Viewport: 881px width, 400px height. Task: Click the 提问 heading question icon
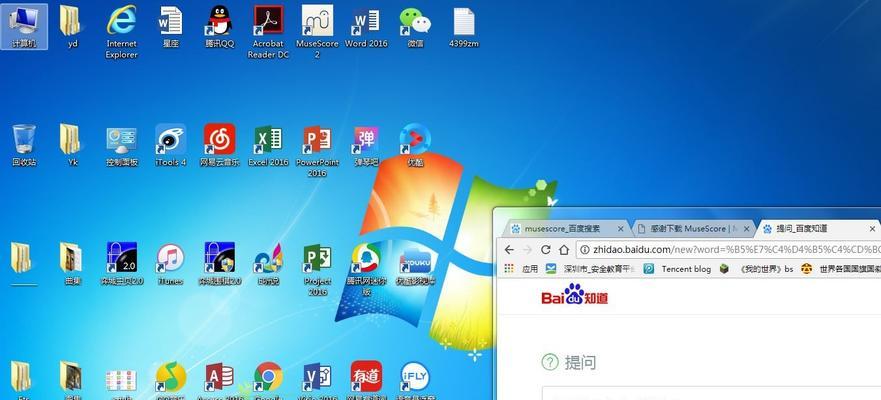coord(550,362)
